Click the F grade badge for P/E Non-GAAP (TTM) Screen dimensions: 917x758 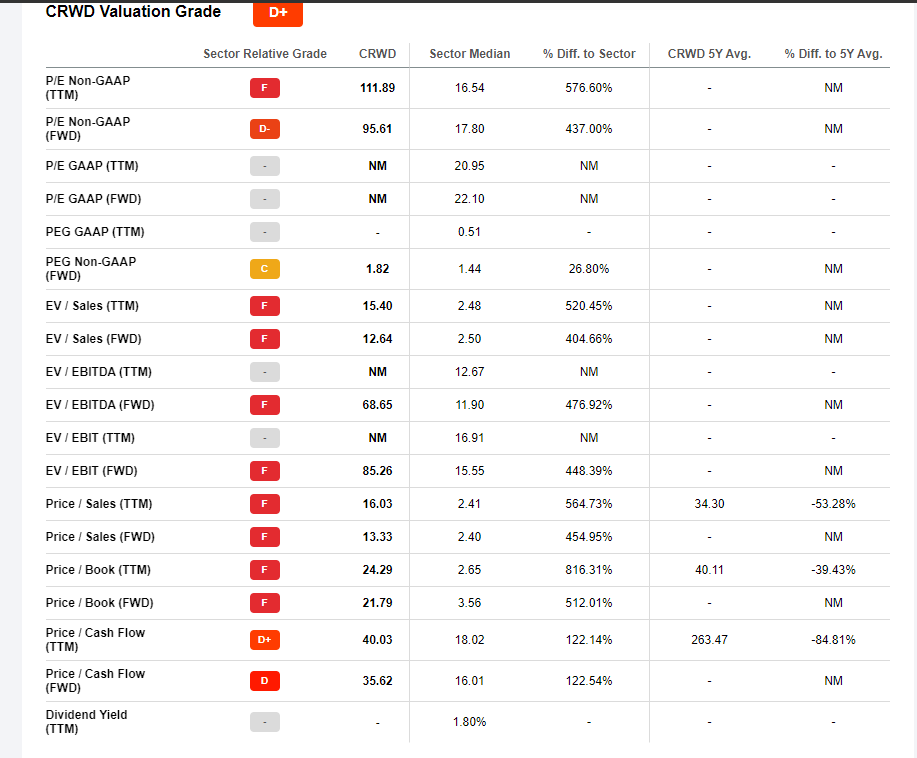pyautogui.click(x=265, y=88)
